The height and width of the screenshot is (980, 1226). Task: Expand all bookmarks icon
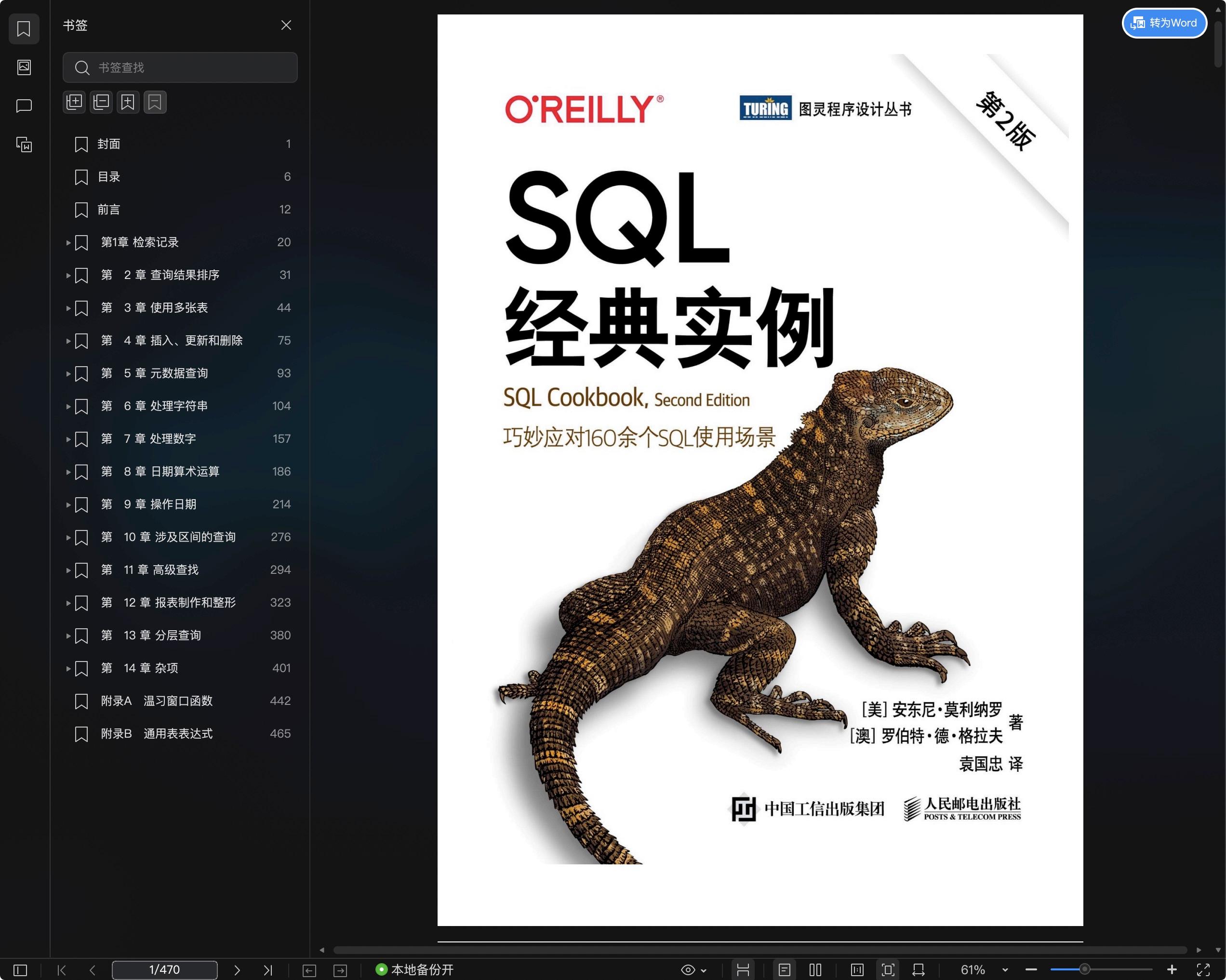pyautogui.click(x=75, y=102)
